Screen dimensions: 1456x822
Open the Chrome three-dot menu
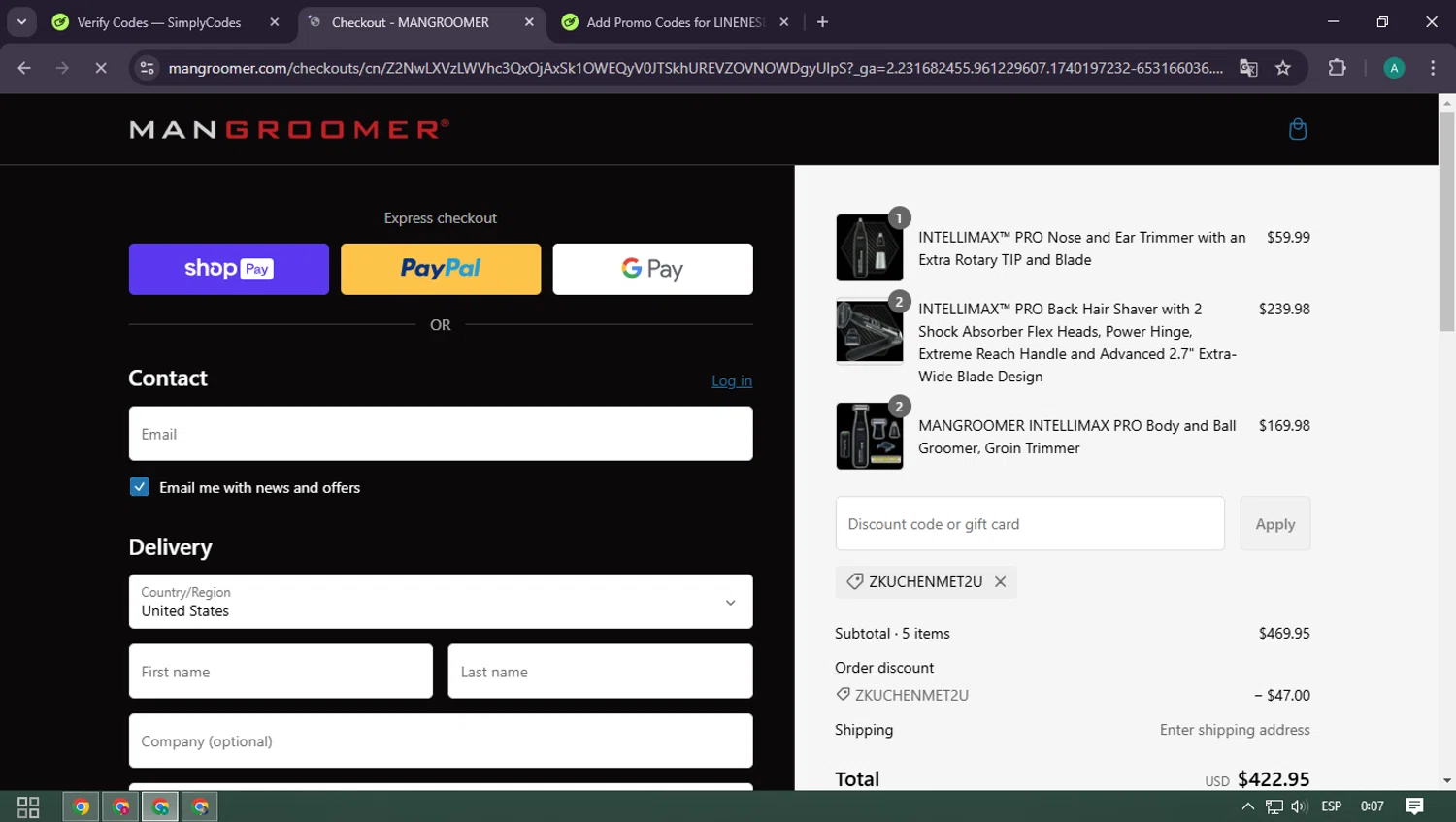pos(1433,68)
